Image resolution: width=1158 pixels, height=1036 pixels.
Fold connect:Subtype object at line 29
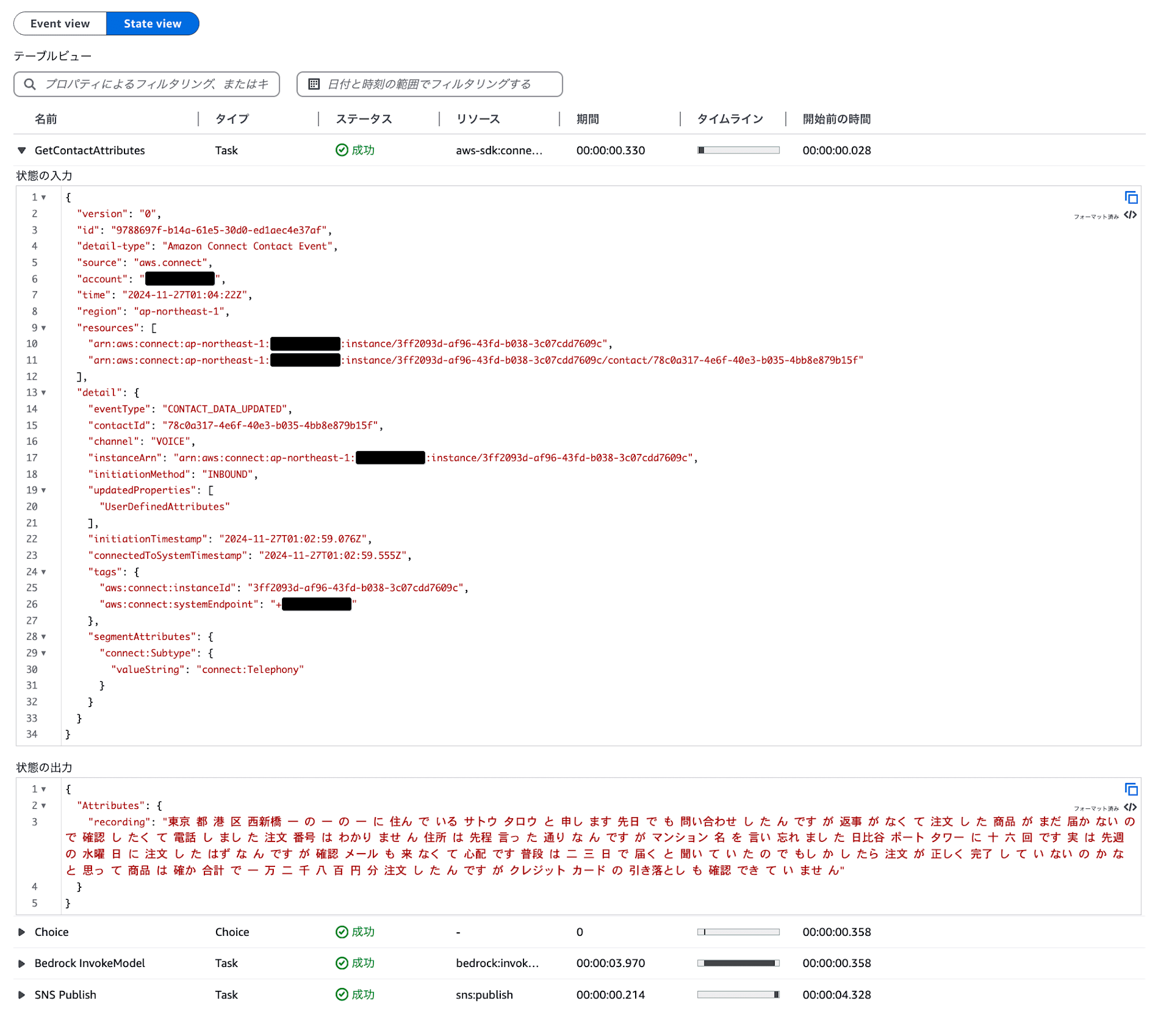pyautogui.click(x=43, y=653)
